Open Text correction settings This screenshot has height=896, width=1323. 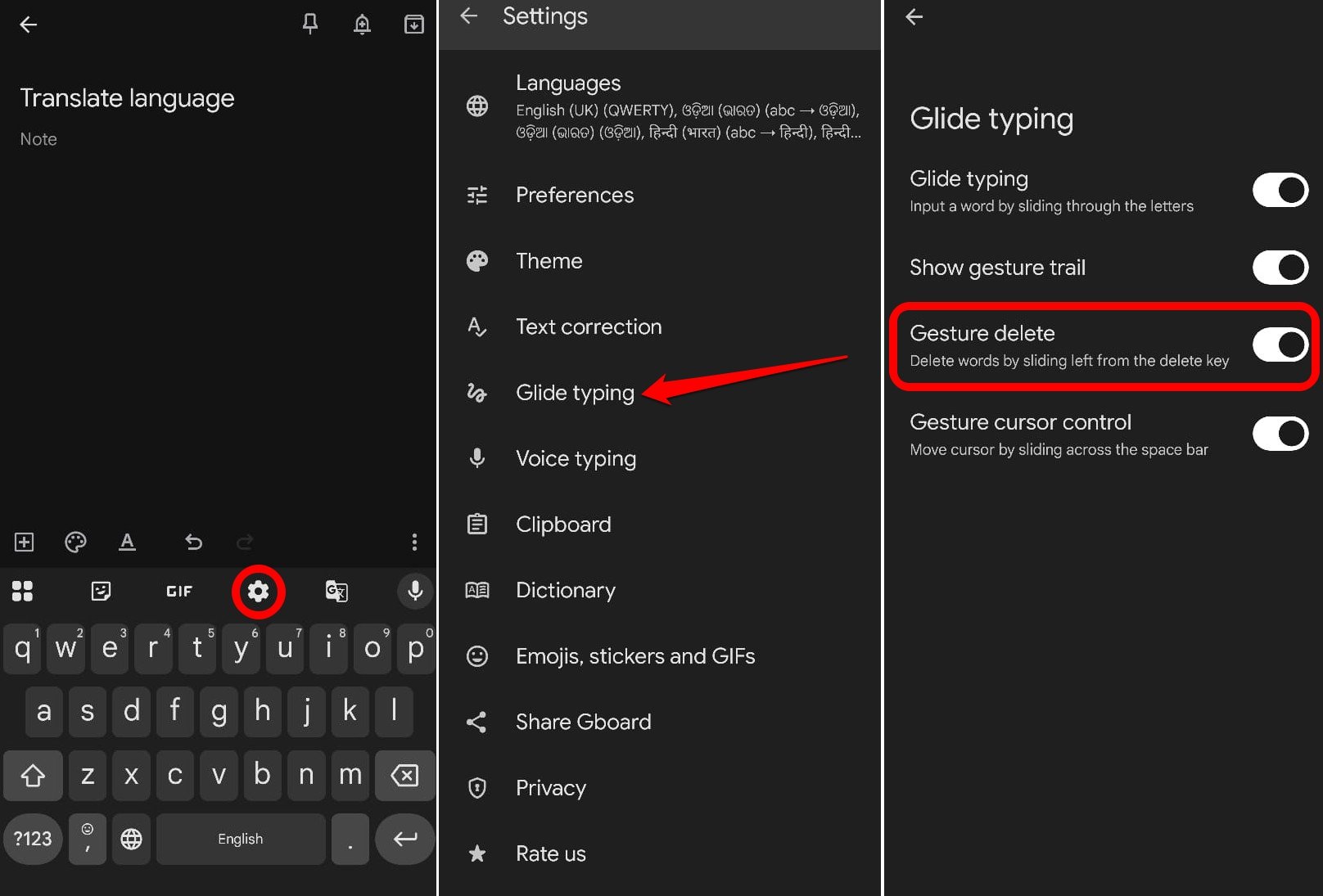click(x=660, y=326)
